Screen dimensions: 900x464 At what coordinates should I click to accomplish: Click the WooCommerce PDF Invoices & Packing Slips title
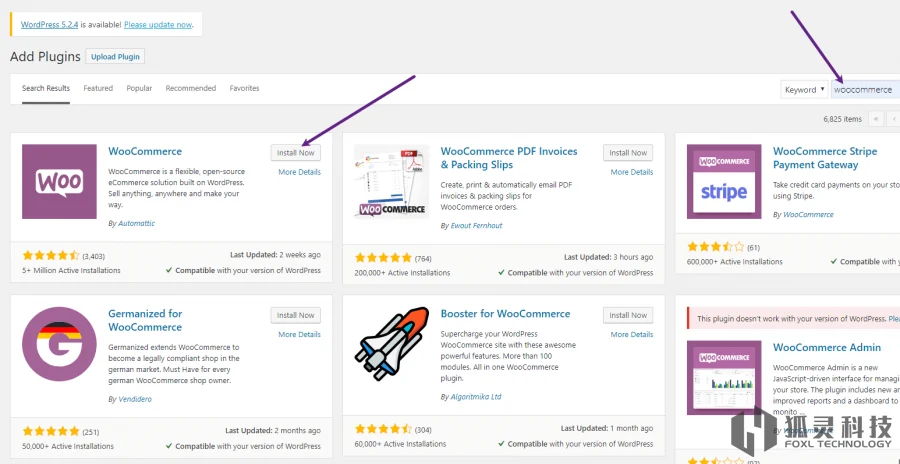point(509,158)
